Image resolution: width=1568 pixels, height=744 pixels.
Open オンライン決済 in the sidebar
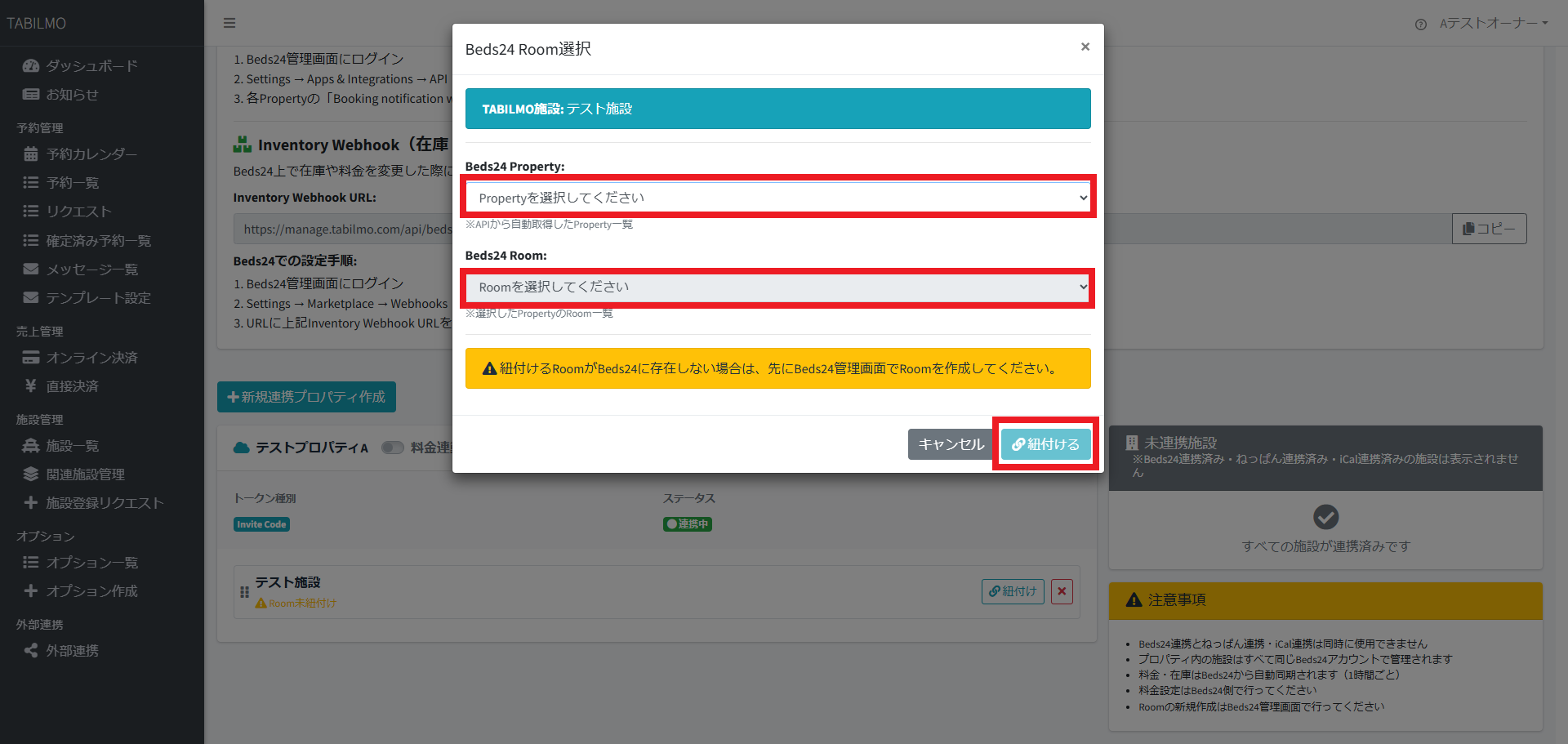point(91,358)
